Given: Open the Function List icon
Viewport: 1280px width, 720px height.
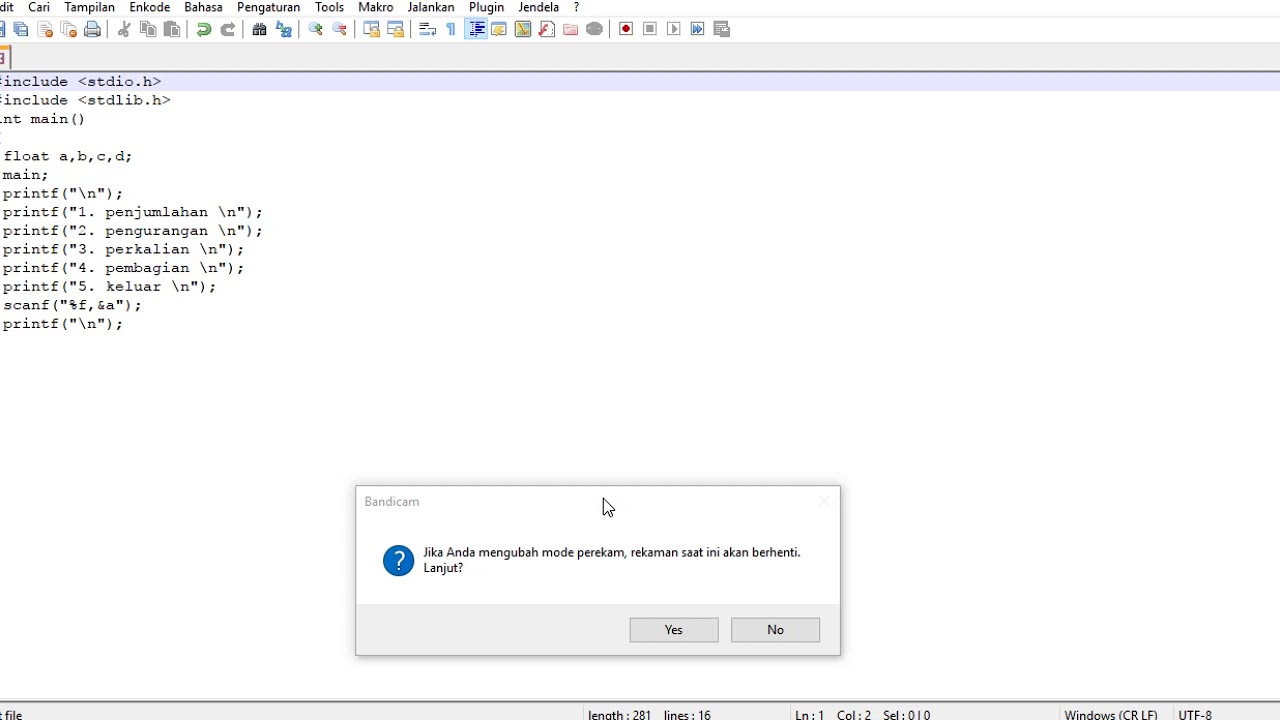Looking at the screenshot, I should coord(547,29).
